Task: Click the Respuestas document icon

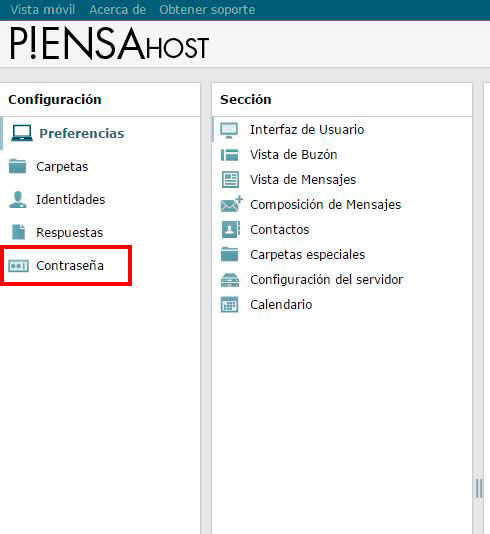Action: point(18,232)
